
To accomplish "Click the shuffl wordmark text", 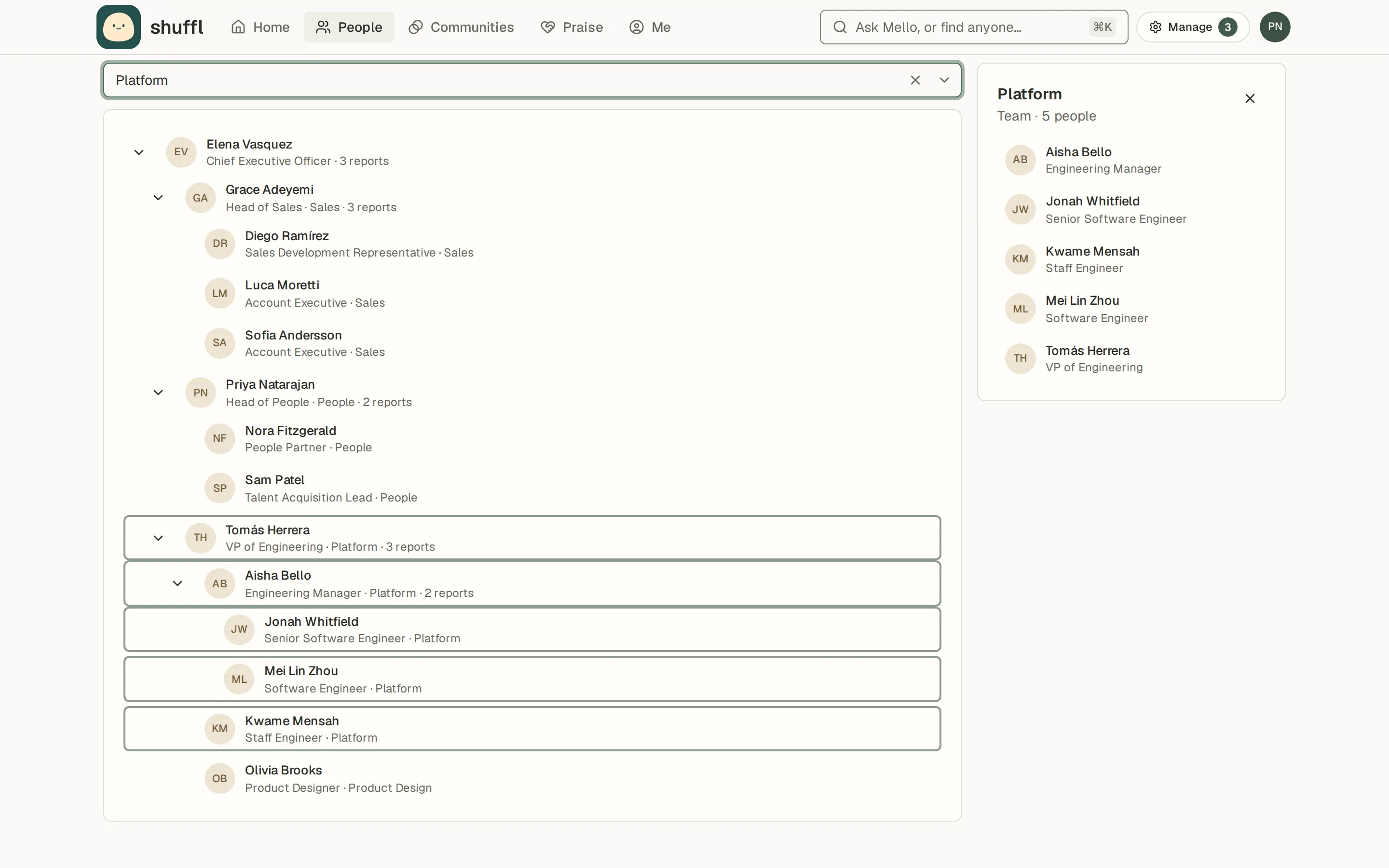I will [x=177, y=27].
